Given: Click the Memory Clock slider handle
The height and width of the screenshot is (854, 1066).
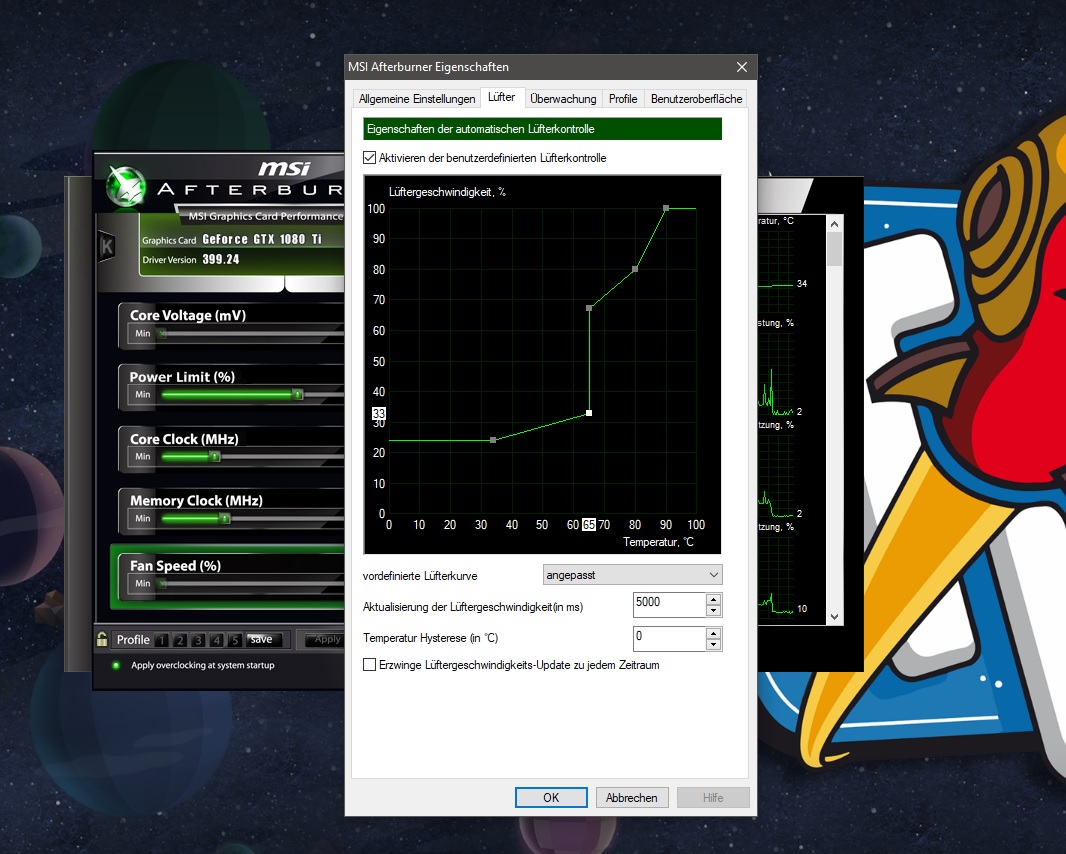Looking at the screenshot, I should [225, 518].
